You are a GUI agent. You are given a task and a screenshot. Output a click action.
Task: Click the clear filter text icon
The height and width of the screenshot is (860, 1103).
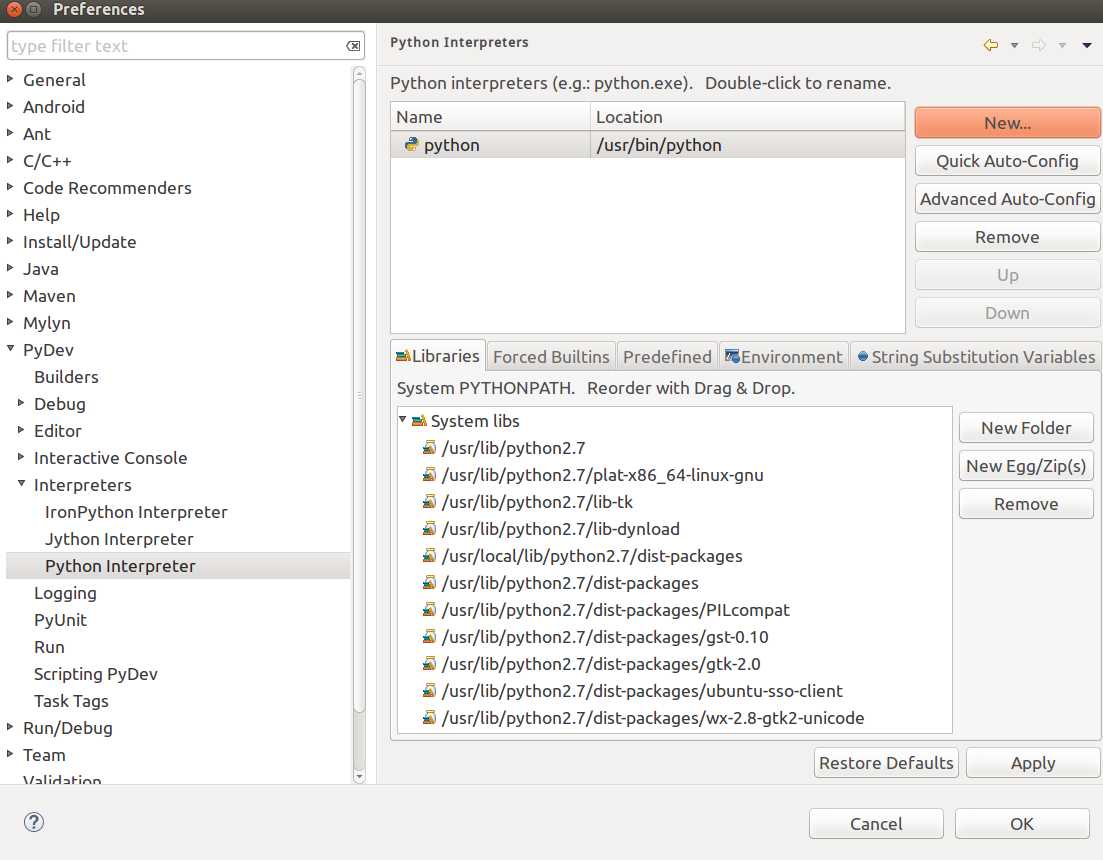click(353, 46)
